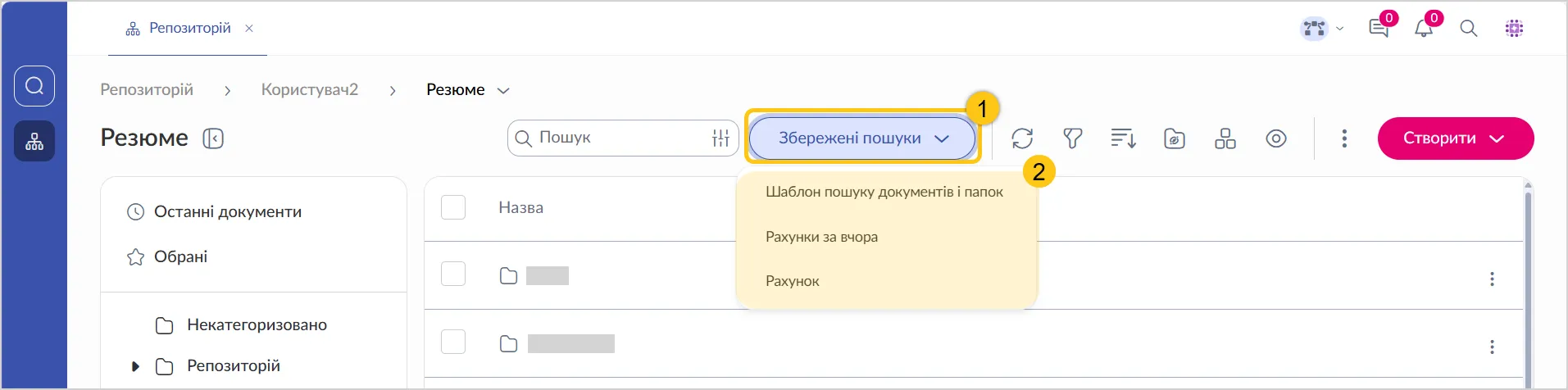Select Рахунки за вчора saved search
This screenshot has height=390, width=1568.
821,237
